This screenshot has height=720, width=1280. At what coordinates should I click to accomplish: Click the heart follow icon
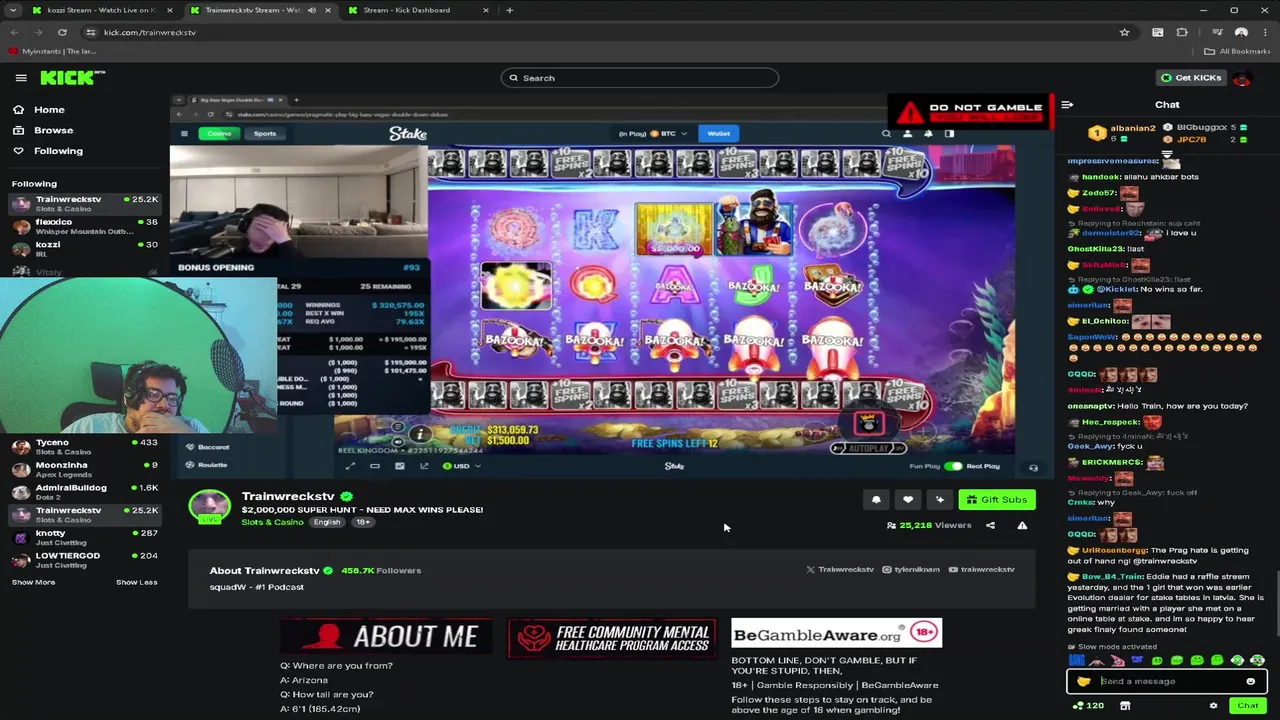(908, 500)
